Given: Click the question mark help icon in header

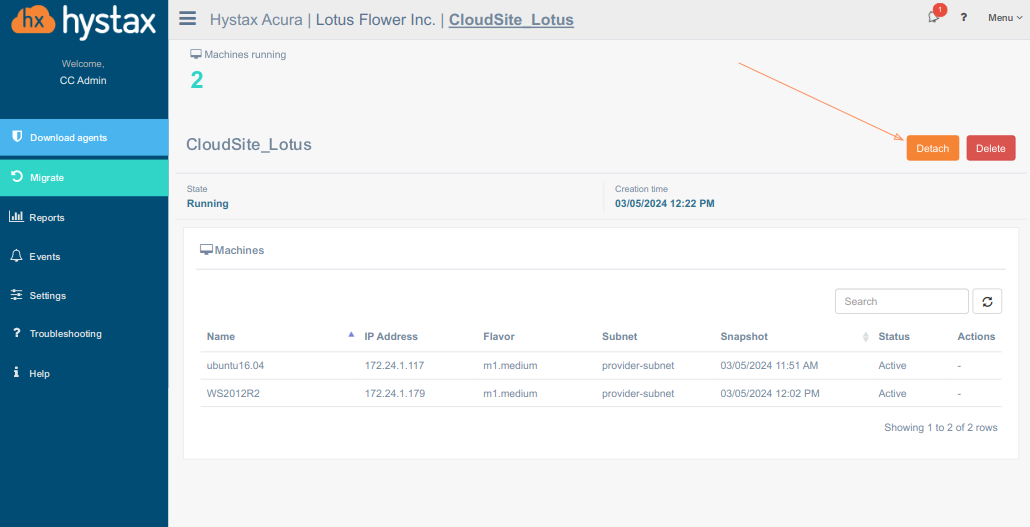Looking at the screenshot, I should pos(964,18).
